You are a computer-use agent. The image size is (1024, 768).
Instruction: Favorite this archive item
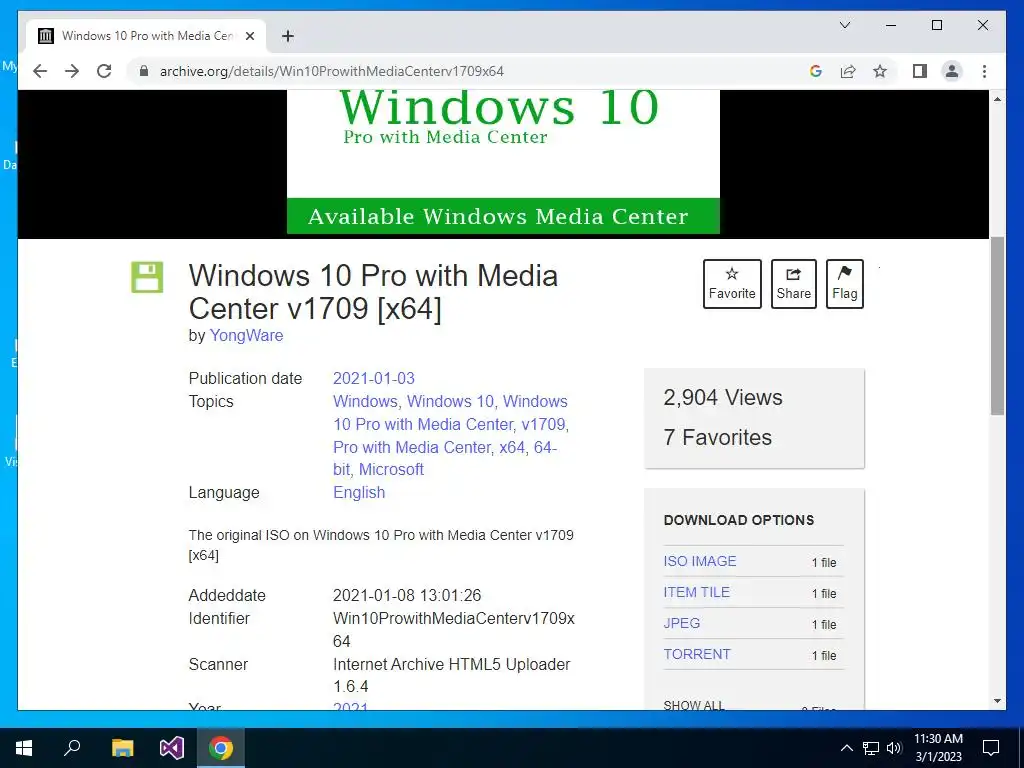732,283
